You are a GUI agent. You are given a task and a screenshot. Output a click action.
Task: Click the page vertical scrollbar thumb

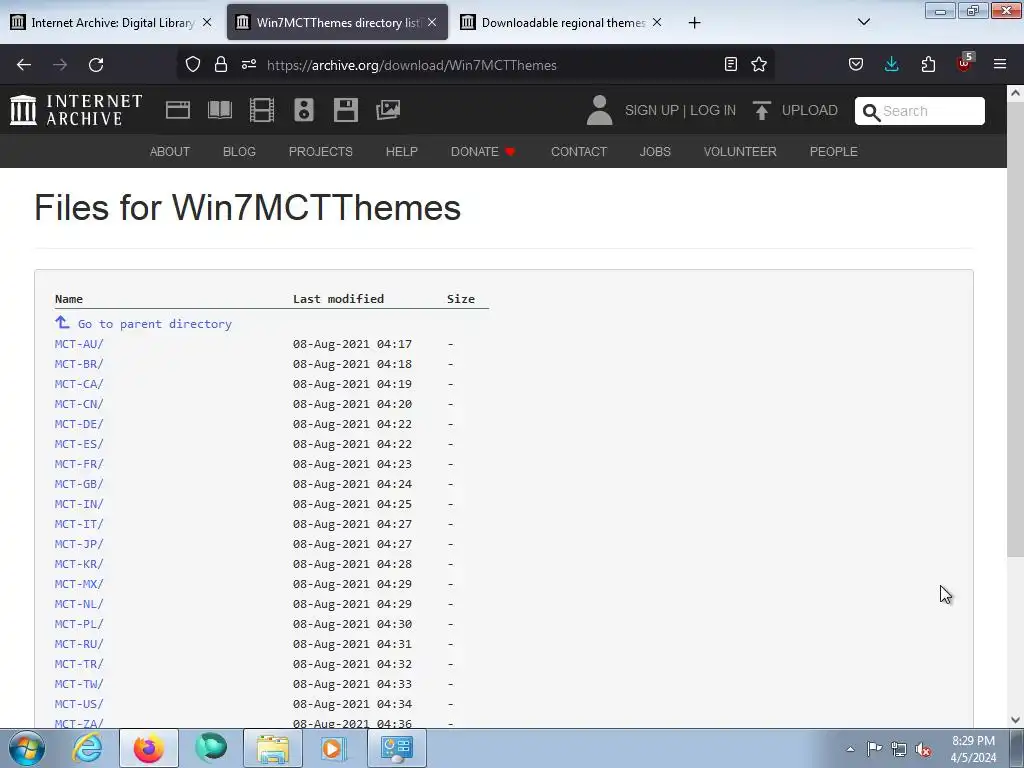point(1015,330)
